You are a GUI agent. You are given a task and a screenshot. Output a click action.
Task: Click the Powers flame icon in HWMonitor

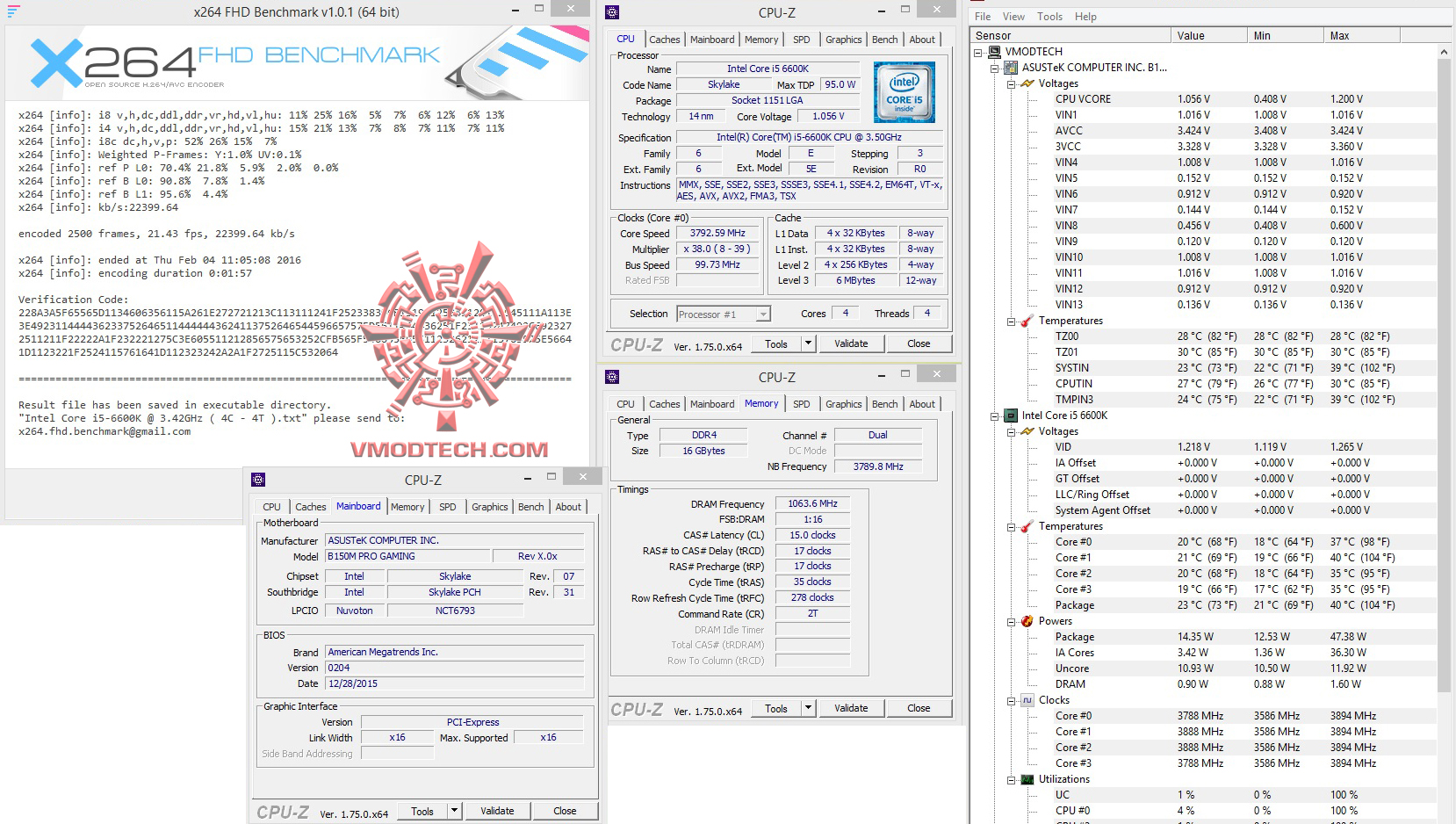pyautogui.click(x=1027, y=621)
